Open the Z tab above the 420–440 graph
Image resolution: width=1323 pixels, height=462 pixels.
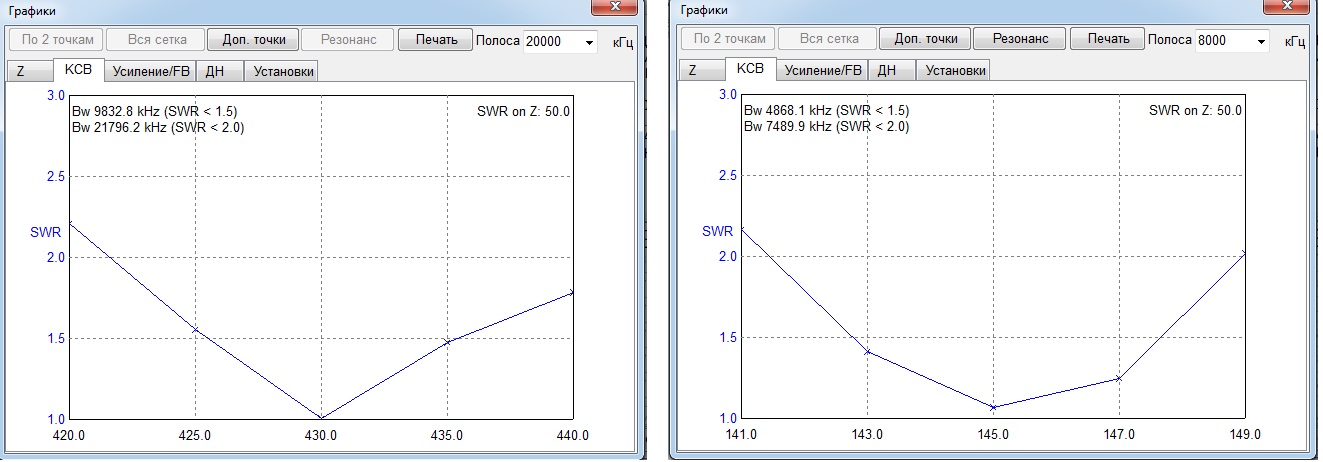pos(21,71)
